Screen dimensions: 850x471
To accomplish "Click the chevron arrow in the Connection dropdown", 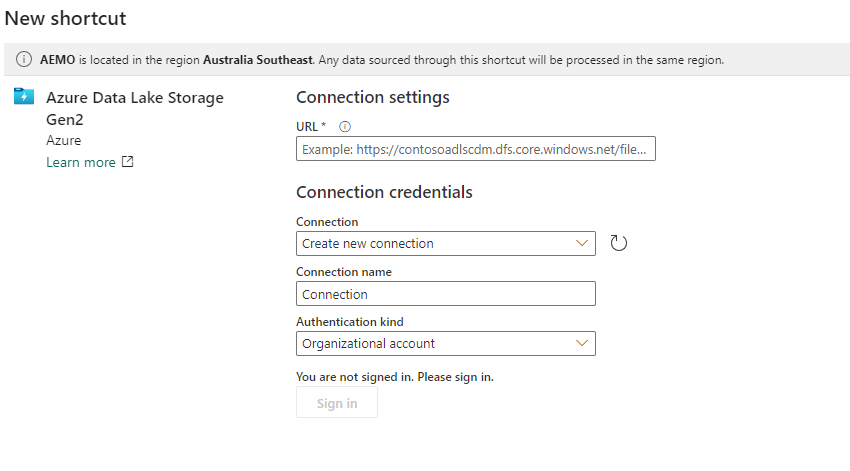I will pyautogui.click(x=582, y=243).
